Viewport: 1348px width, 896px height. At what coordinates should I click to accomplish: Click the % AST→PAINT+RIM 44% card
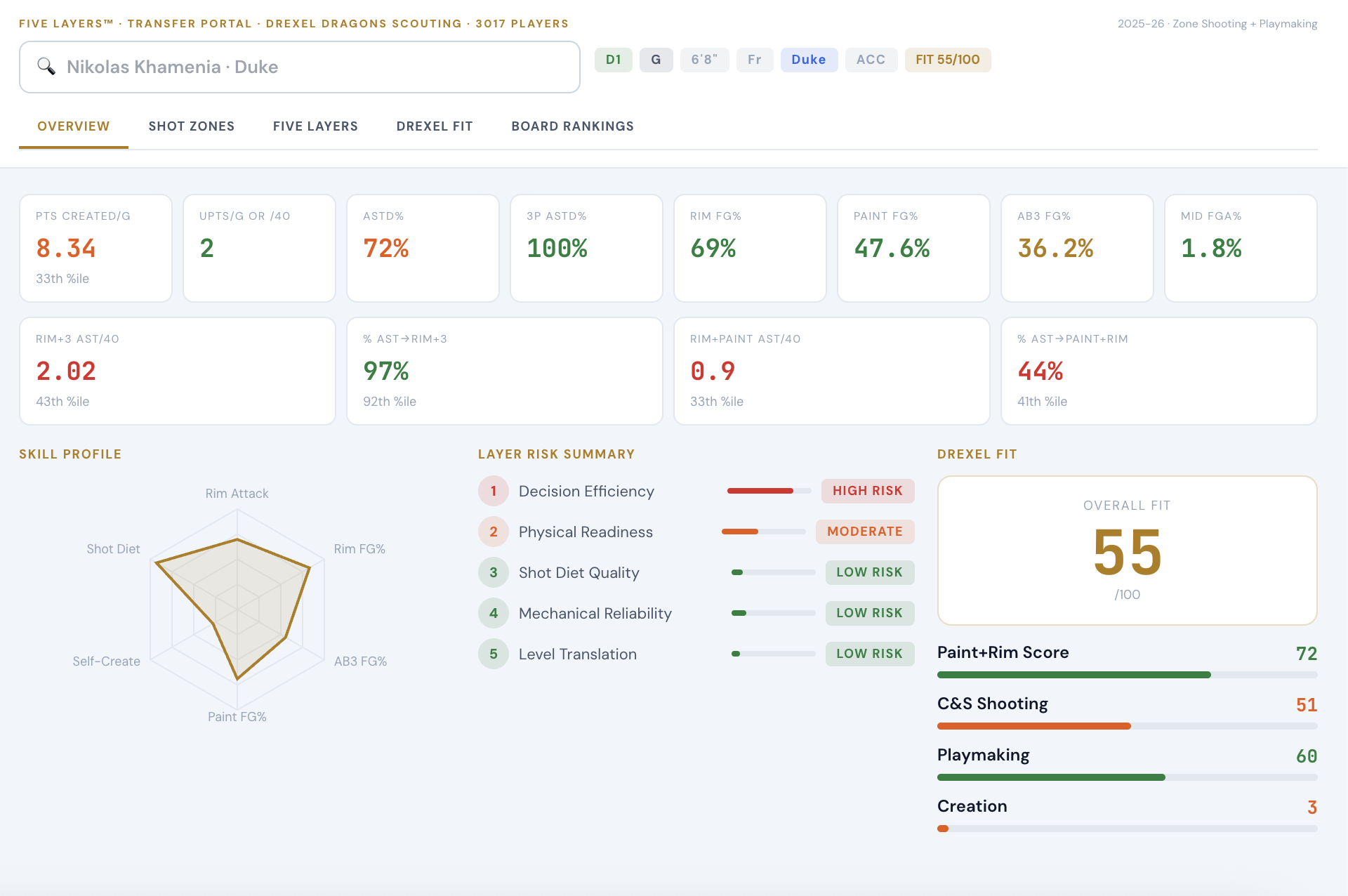[1159, 371]
